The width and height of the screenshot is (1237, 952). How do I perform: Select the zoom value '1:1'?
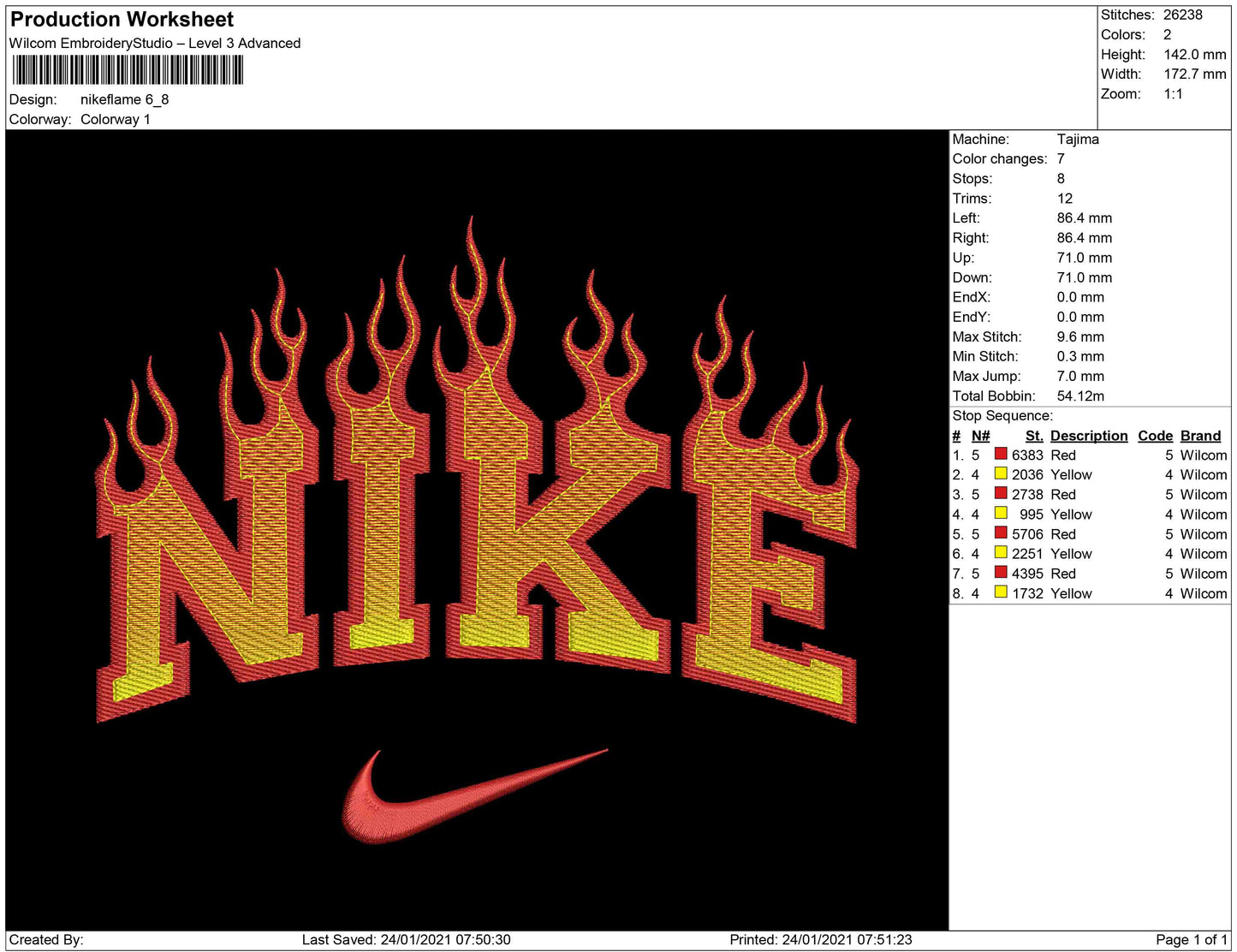coord(1174,93)
